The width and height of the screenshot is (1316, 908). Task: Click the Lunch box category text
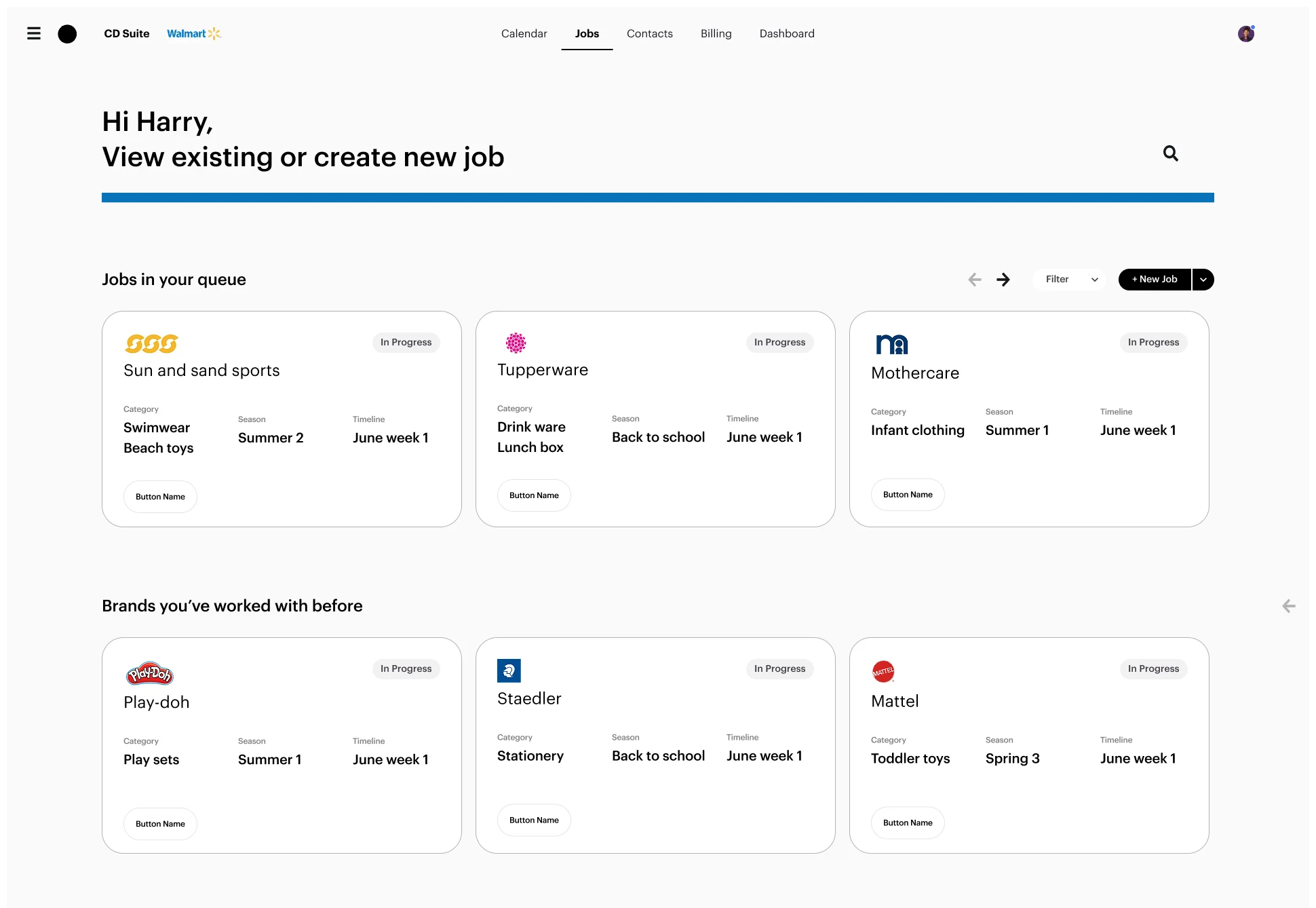tap(530, 447)
